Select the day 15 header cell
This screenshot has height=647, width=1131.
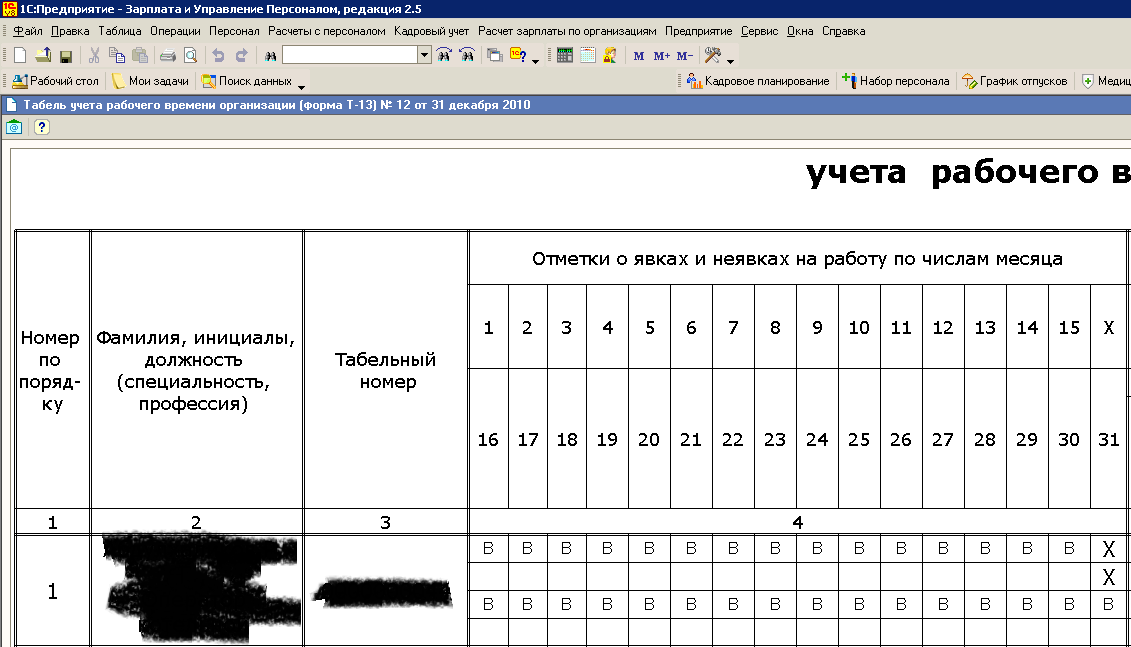click(x=1068, y=327)
